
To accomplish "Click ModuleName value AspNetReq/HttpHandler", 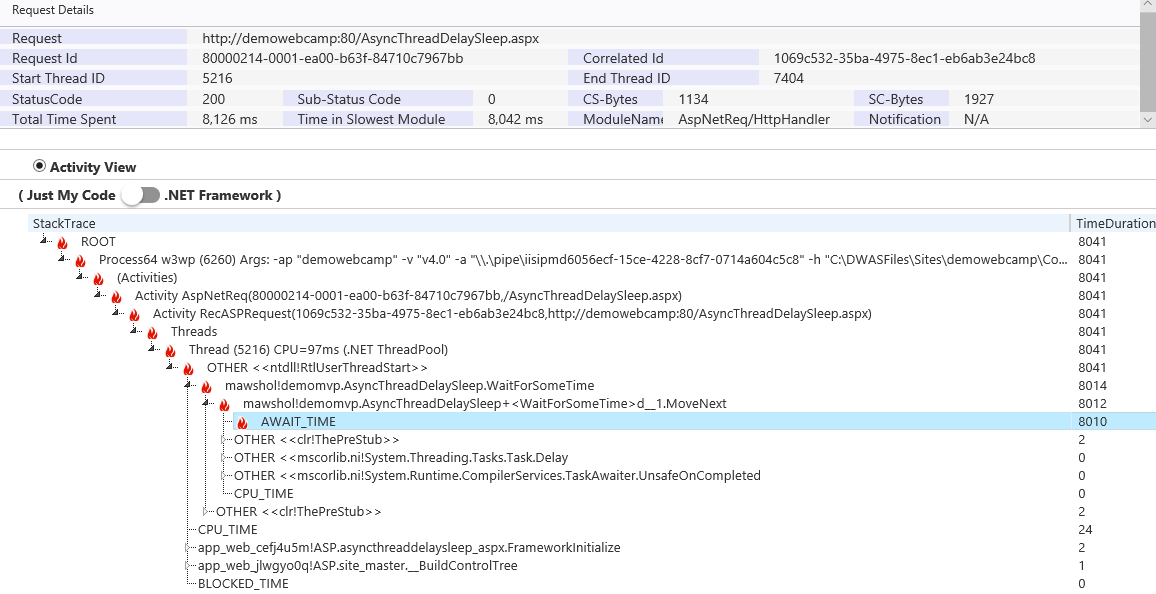I will point(754,119).
